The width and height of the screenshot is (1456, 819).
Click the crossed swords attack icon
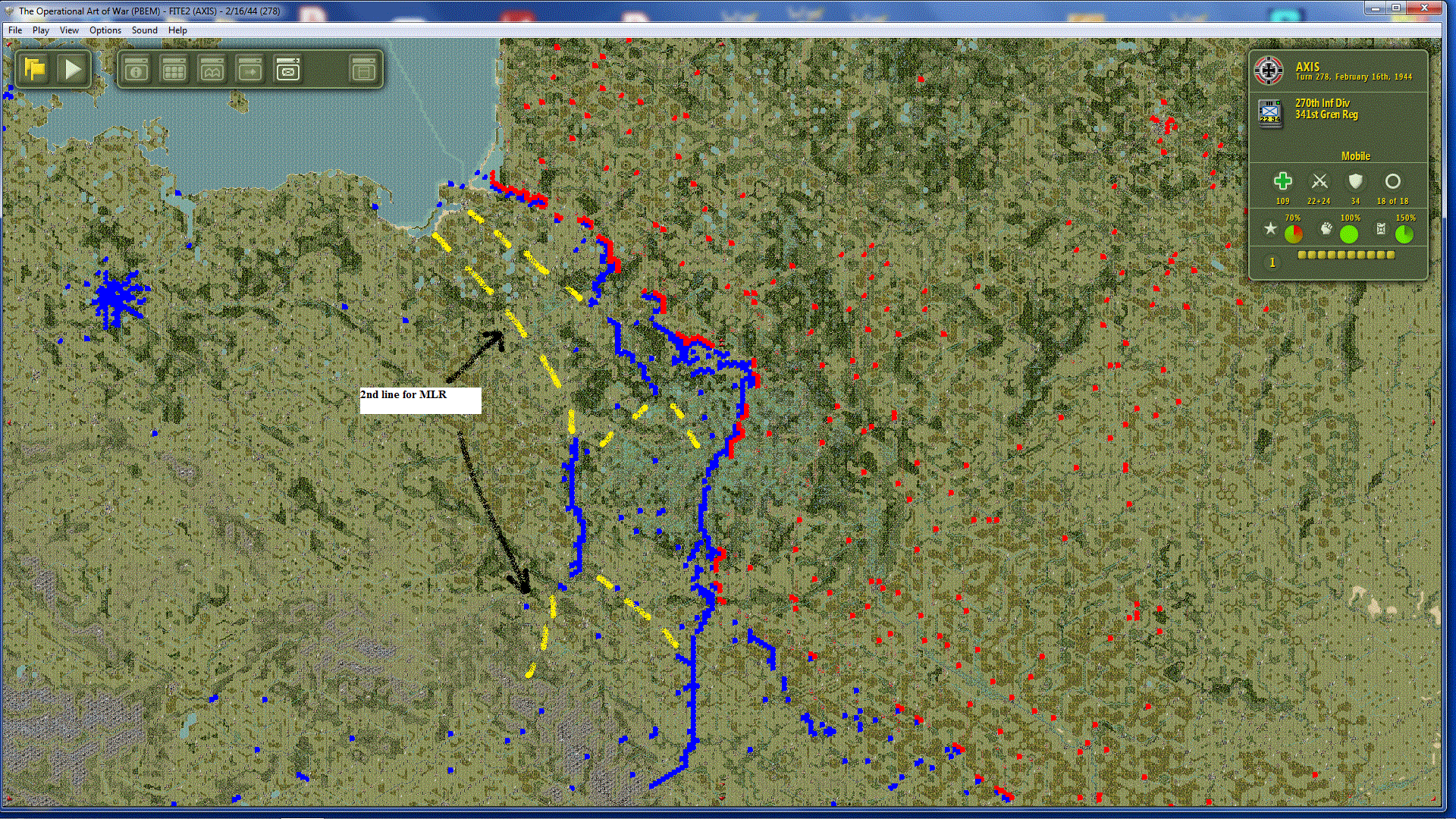tap(1319, 181)
